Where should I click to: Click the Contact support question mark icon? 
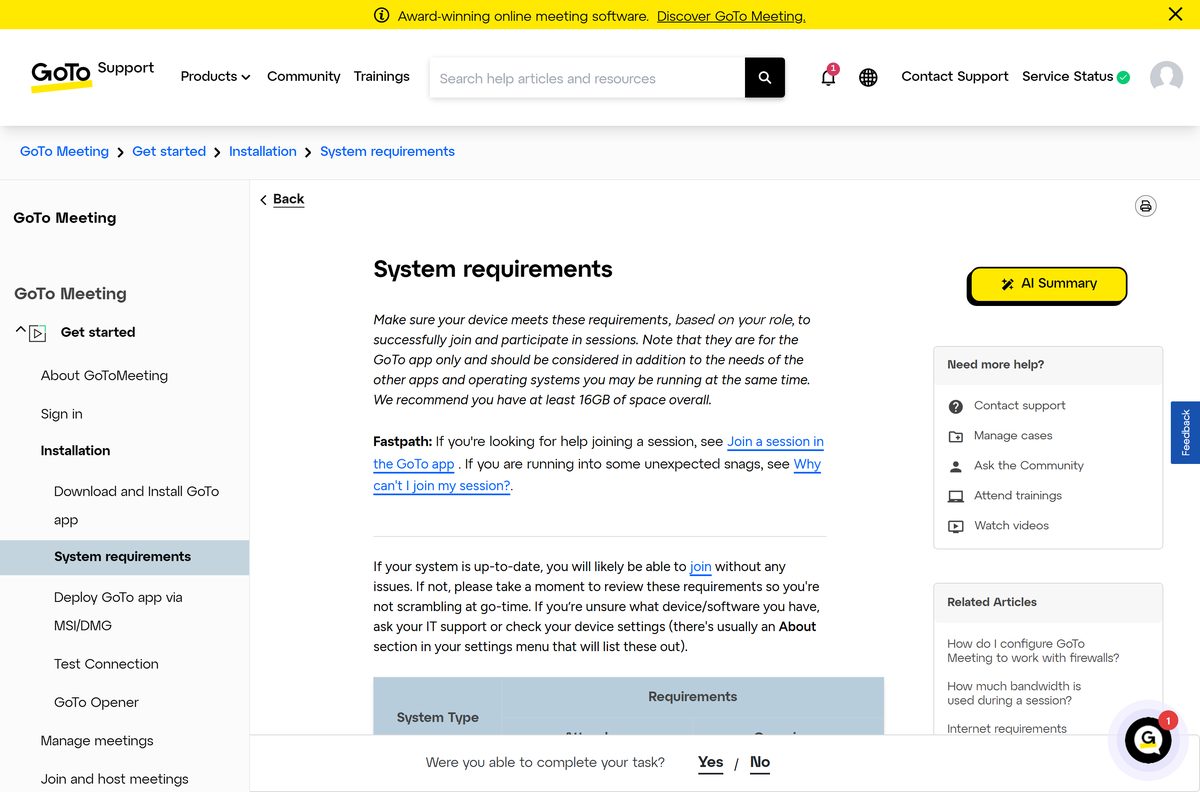pos(956,406)
